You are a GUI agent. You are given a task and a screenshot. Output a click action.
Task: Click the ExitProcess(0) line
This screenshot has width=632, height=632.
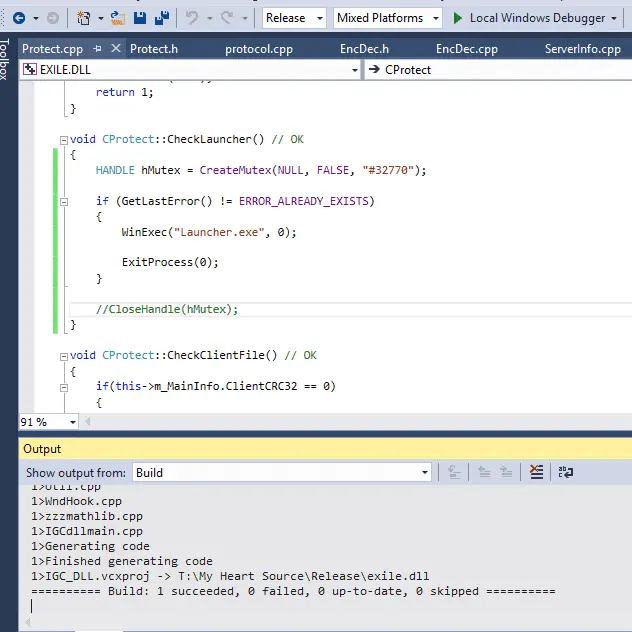(x=170, y=262)
